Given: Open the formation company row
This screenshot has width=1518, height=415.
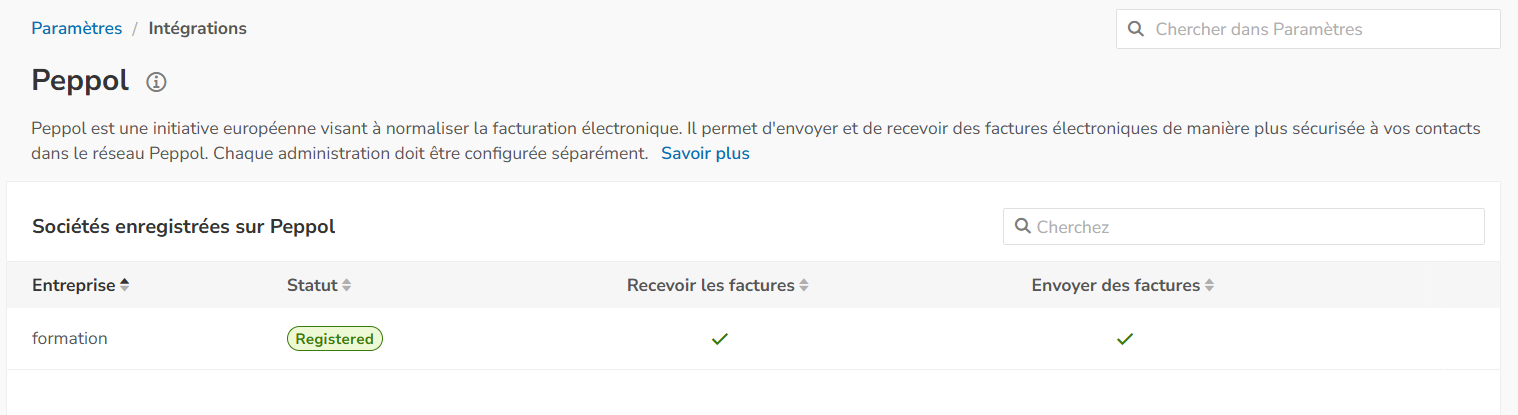Looking at the screenshot, I should [x=70, y=339].
